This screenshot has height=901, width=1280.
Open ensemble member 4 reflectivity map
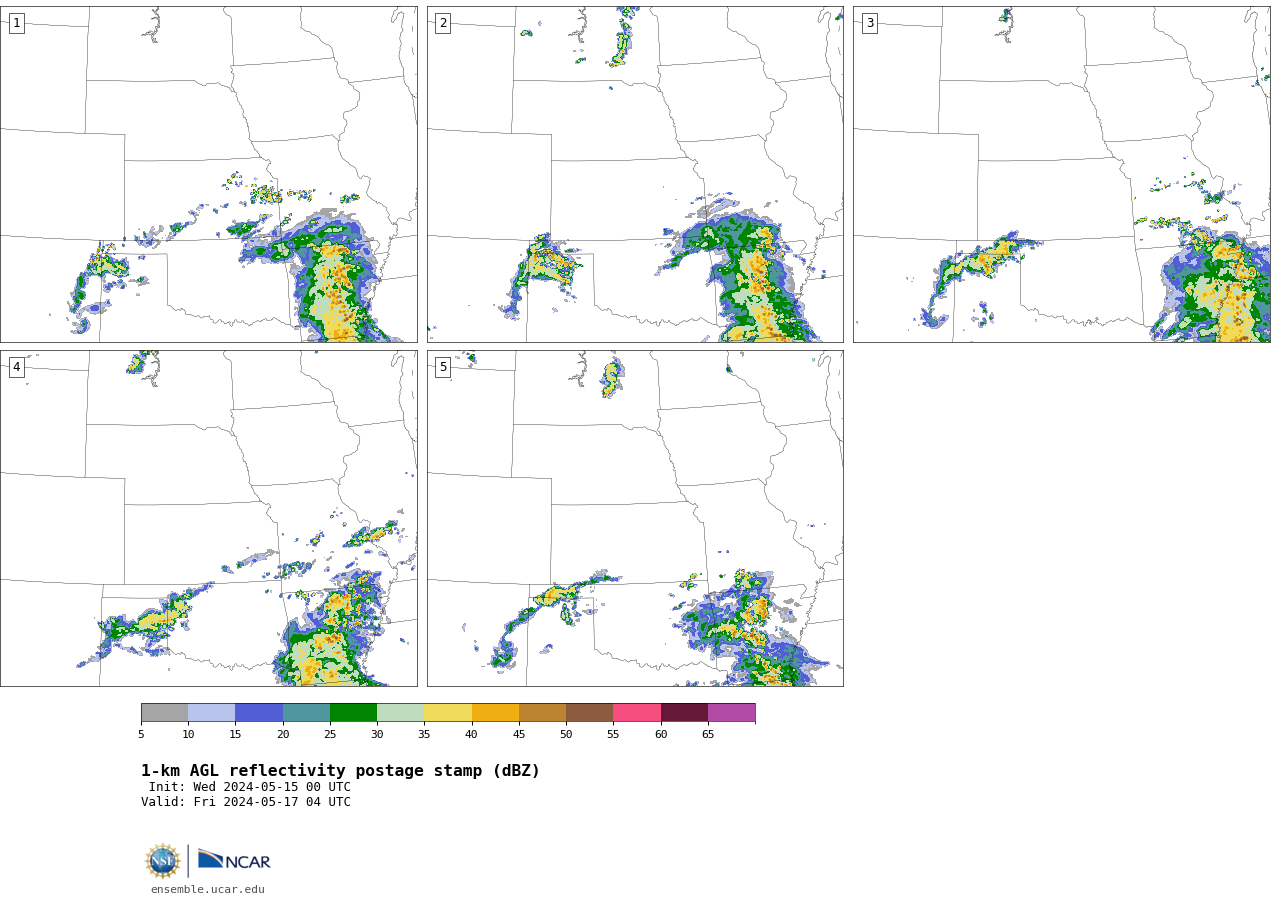[209, 518]
